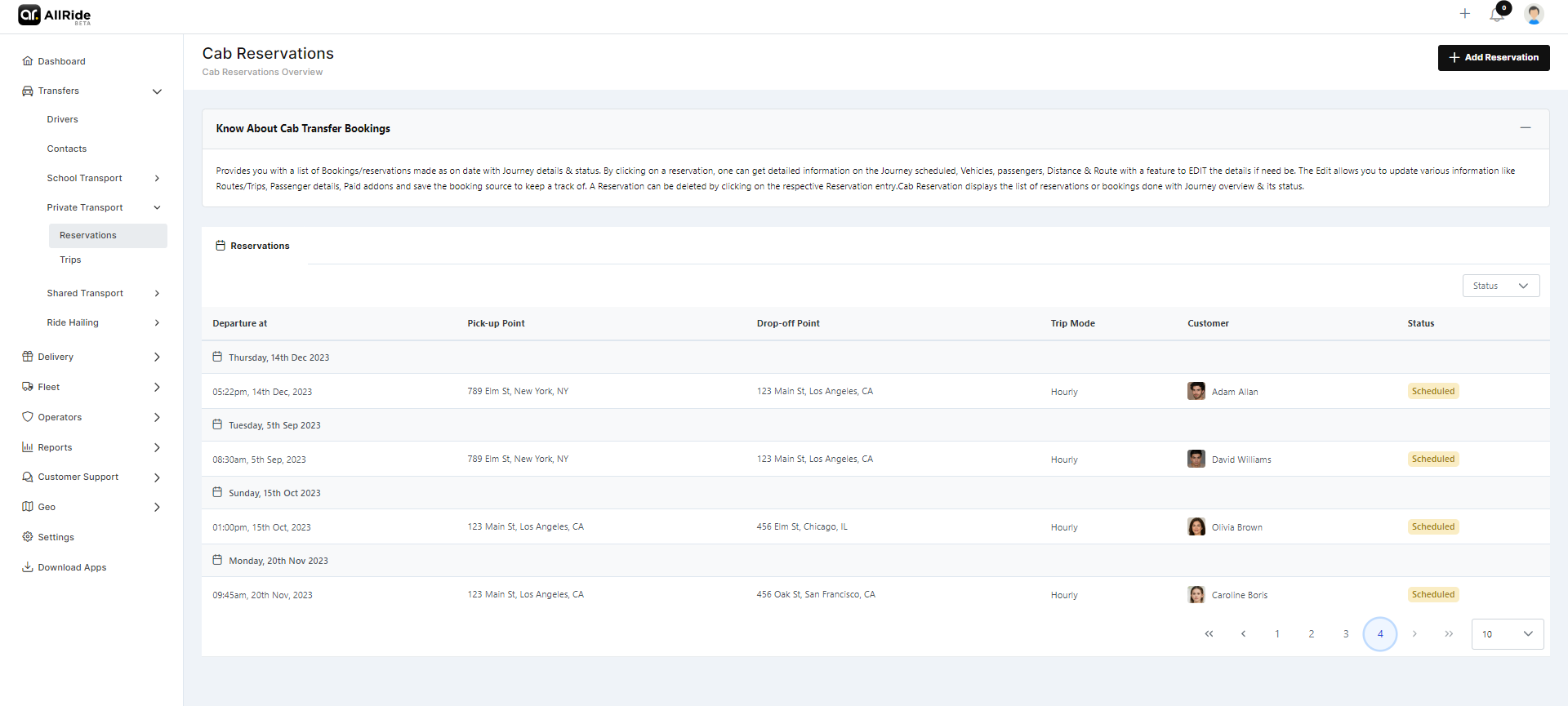Click the AllRide logo
The width and height of the screenshot is (1568, 706).
click(55, 16)
